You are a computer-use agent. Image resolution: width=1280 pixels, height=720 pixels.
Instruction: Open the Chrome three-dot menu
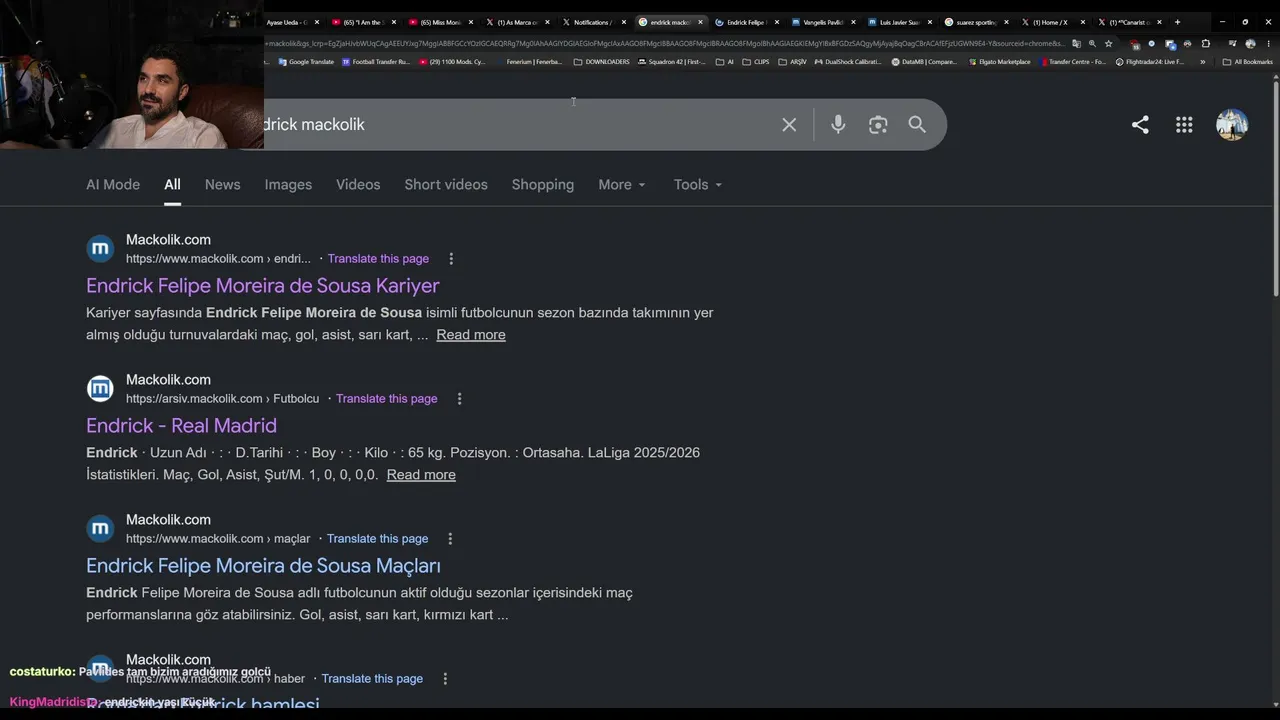pos(1268,44)
